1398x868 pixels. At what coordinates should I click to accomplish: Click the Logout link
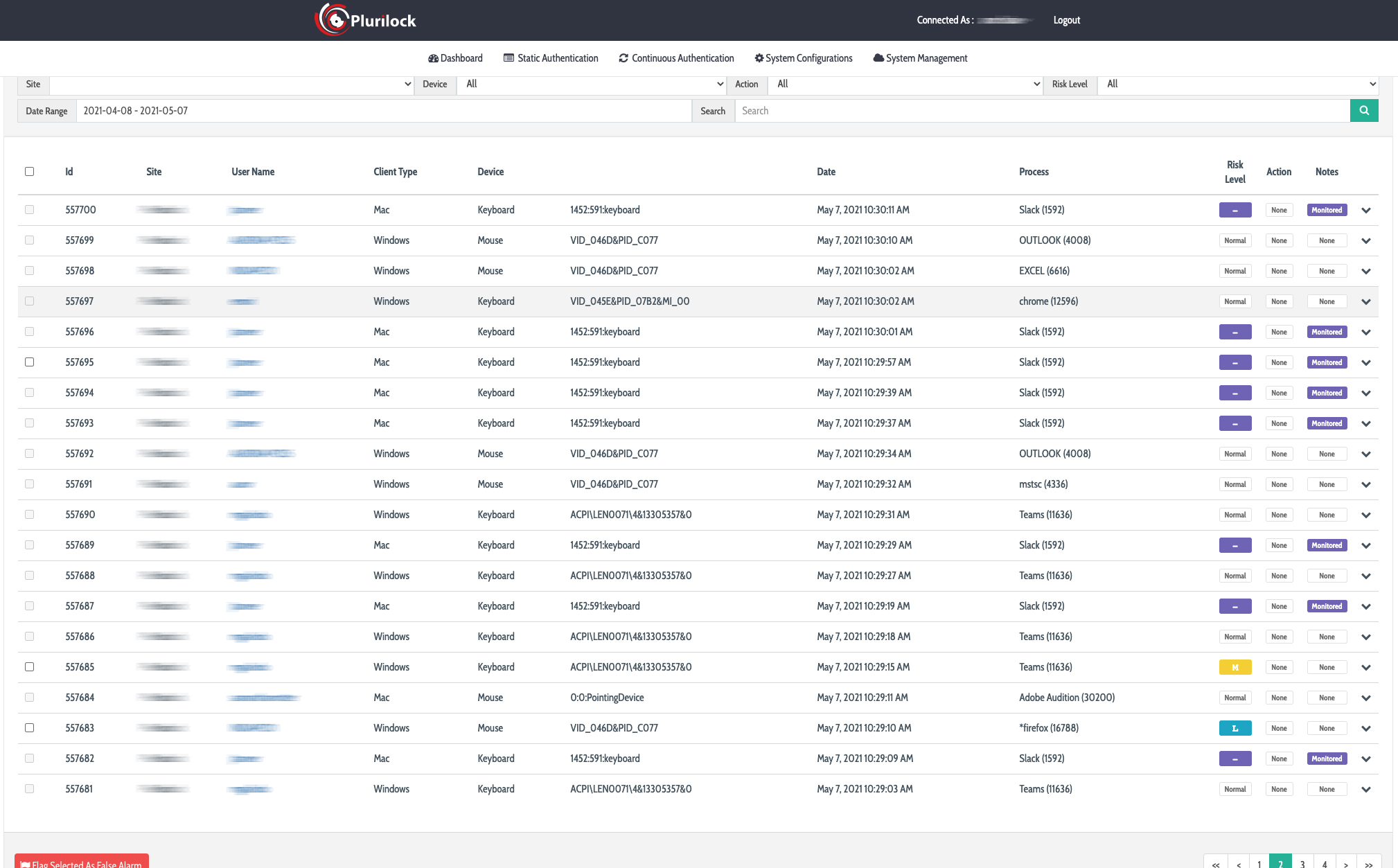[1066, 20]
